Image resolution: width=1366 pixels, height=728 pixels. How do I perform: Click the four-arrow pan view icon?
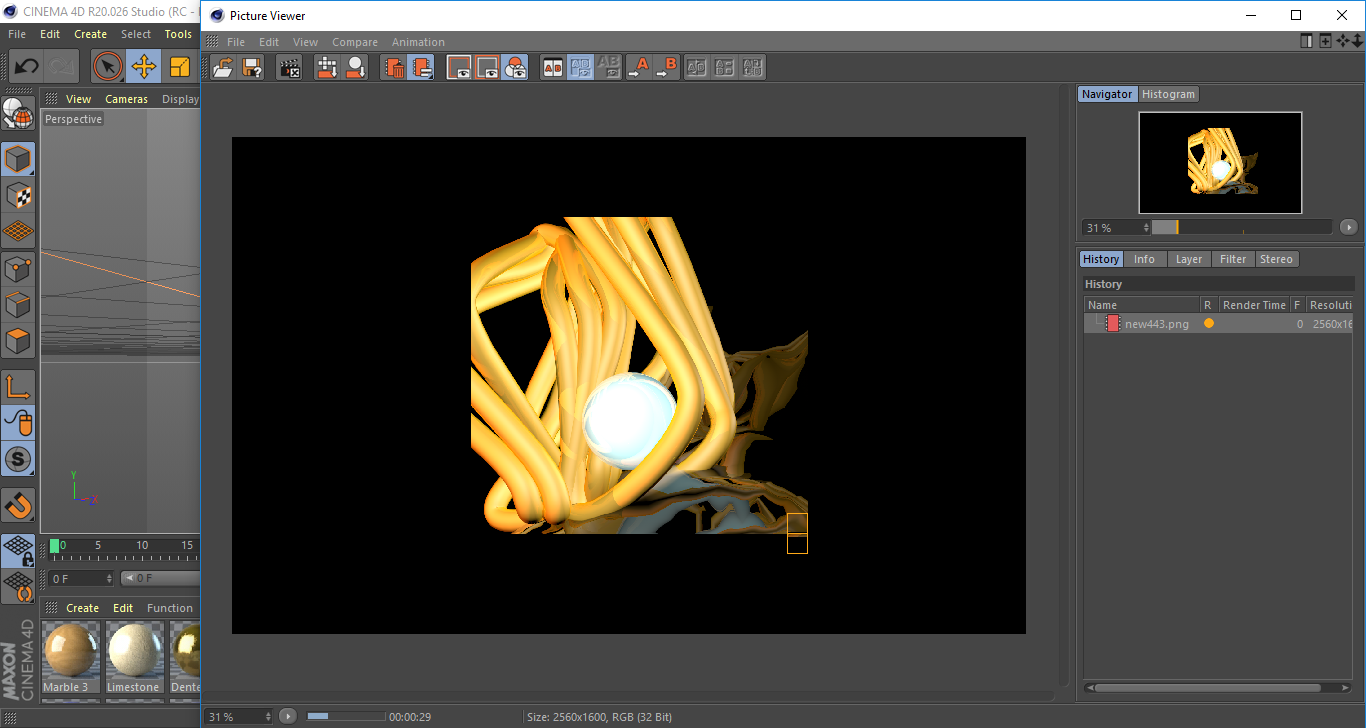1343,41
